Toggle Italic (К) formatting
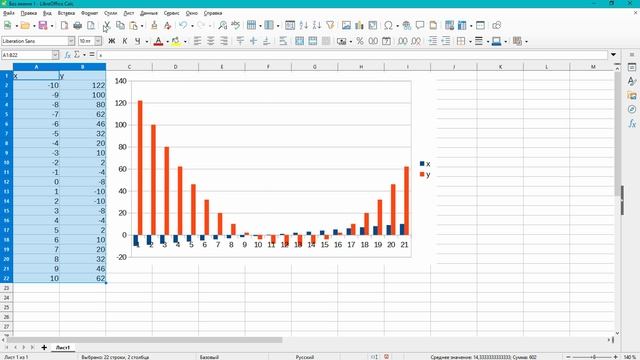This screenshot has width=640, height=360. (x=124, y=41)
